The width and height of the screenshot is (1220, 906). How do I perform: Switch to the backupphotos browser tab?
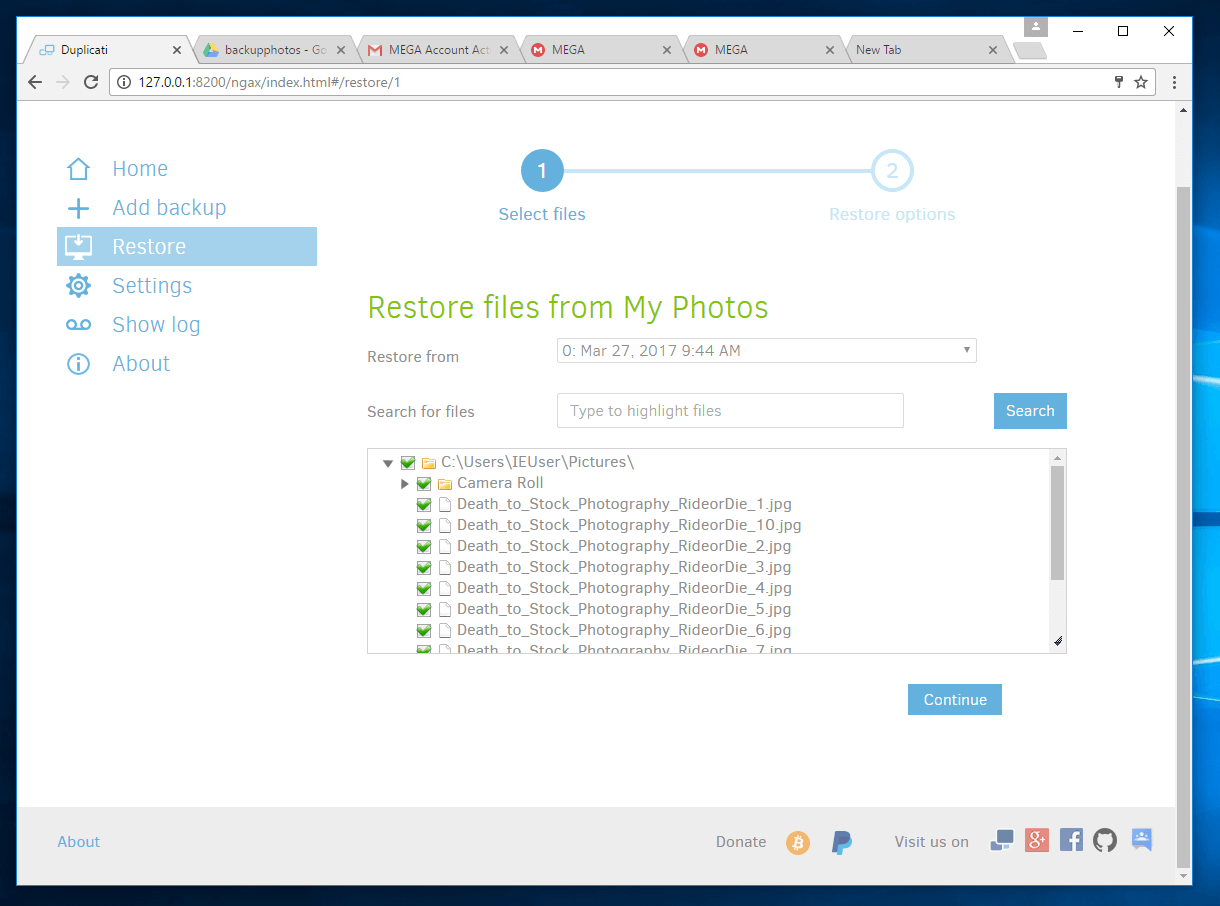(275, 49)
